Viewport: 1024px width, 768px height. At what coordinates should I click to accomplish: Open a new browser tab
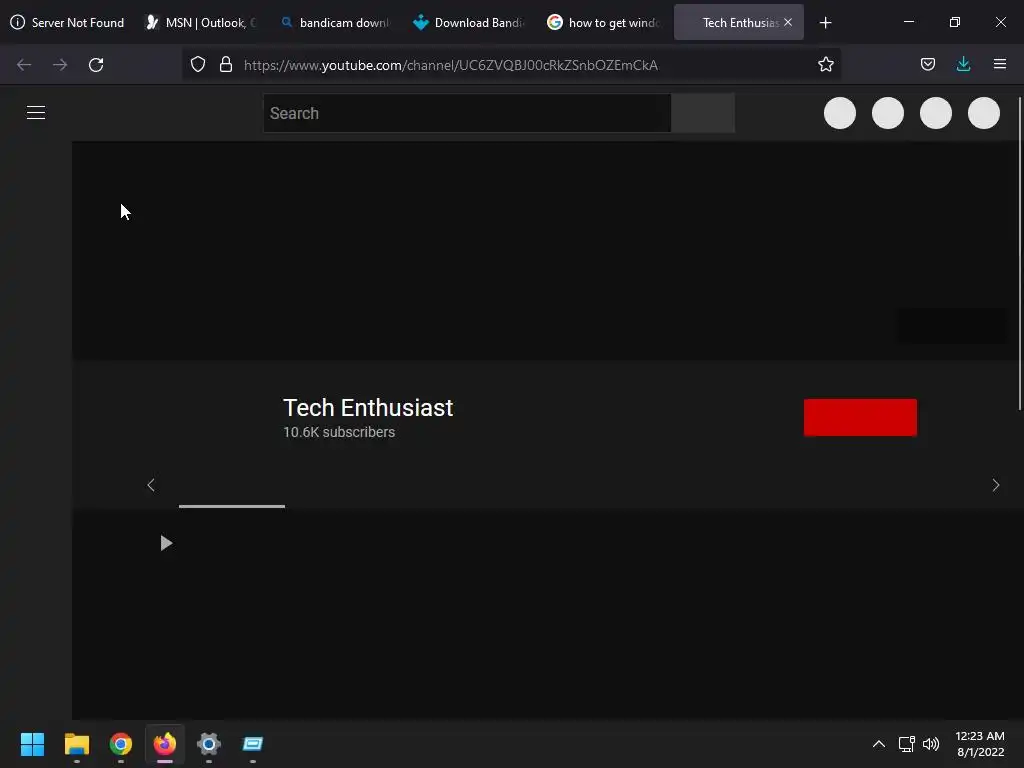[x=825, y=23]
